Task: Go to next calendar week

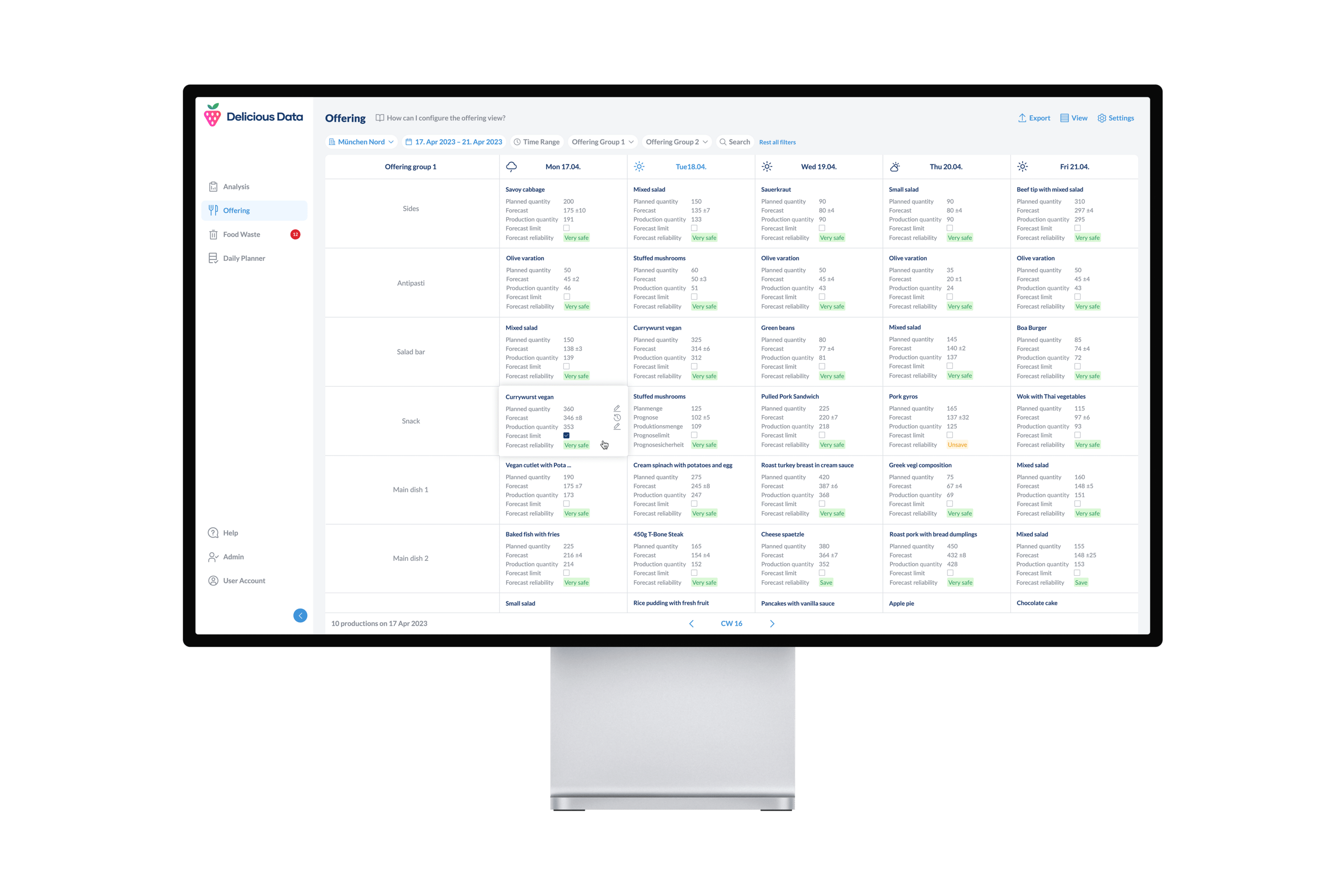Action: [x=772, y=623]
